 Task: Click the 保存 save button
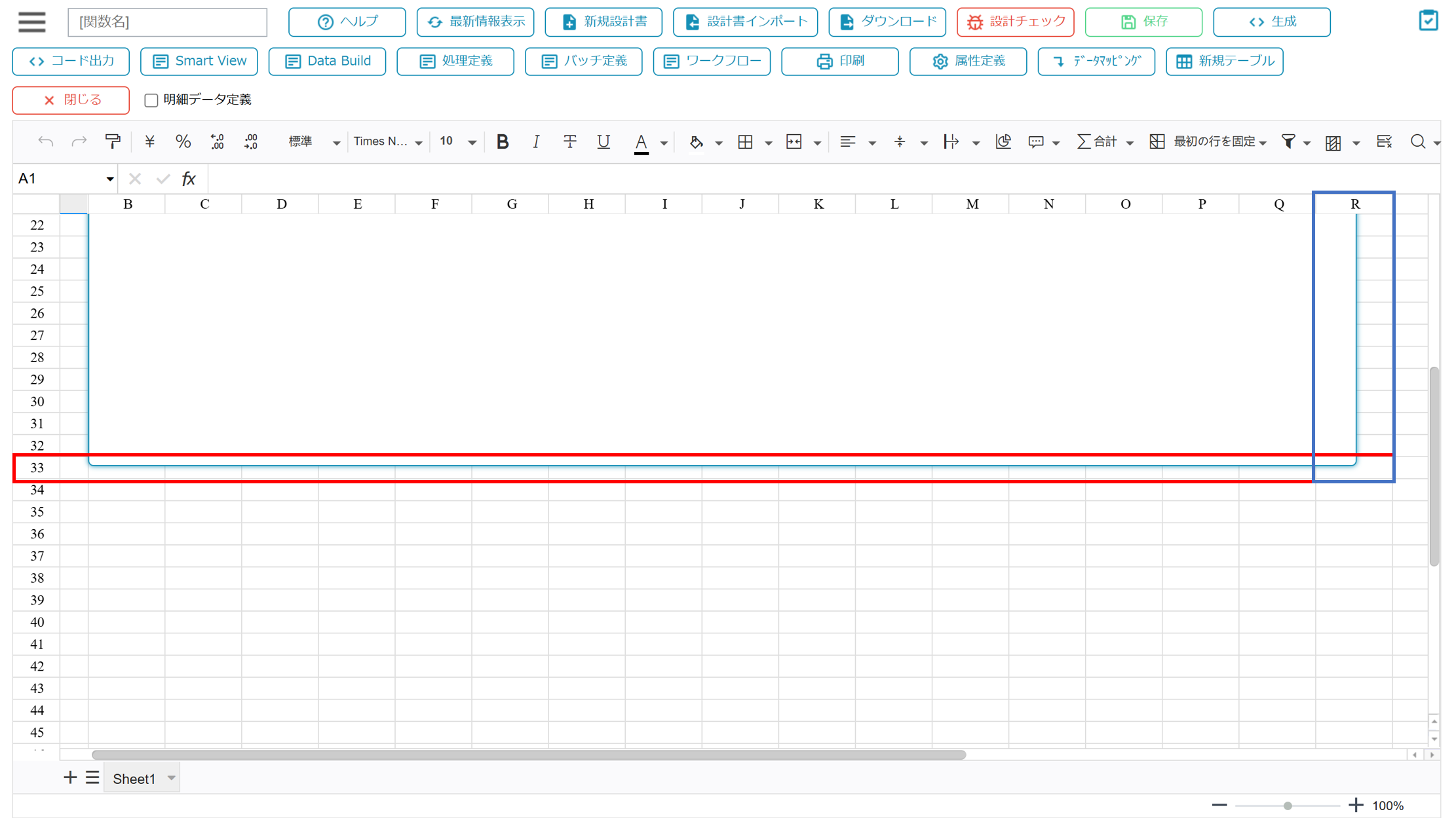click(1143, 22)
